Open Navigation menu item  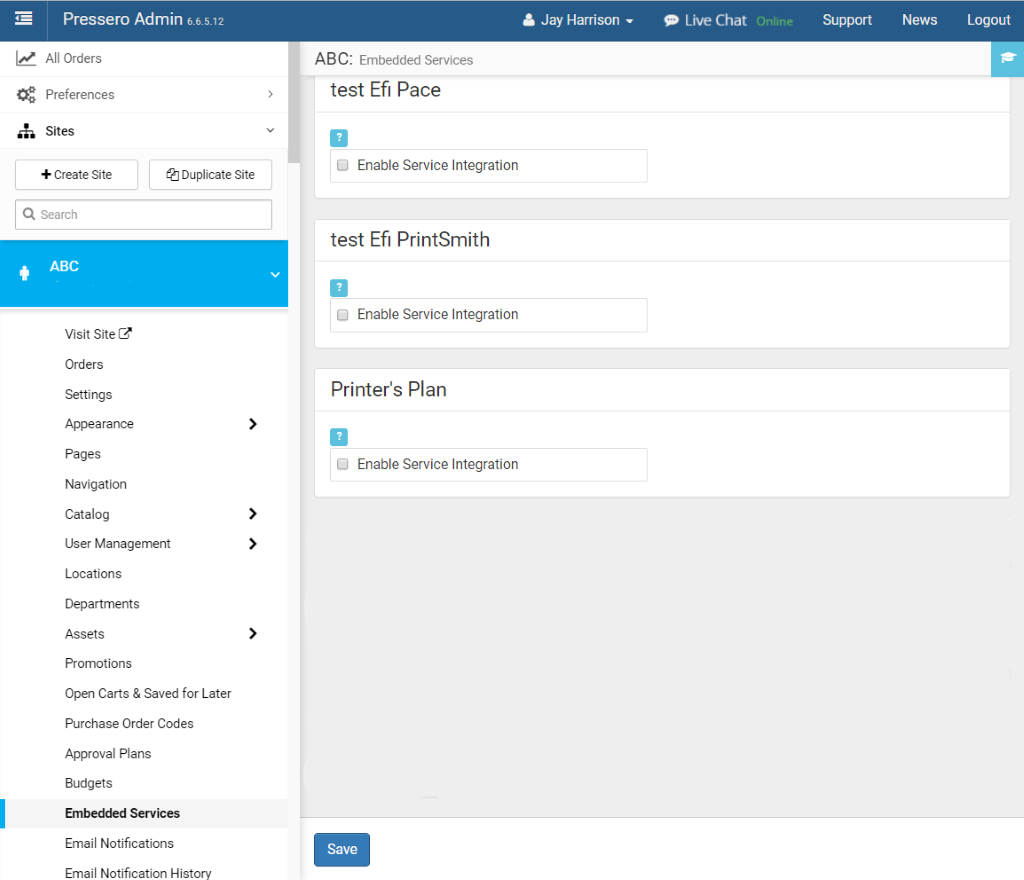pos(95,484)
